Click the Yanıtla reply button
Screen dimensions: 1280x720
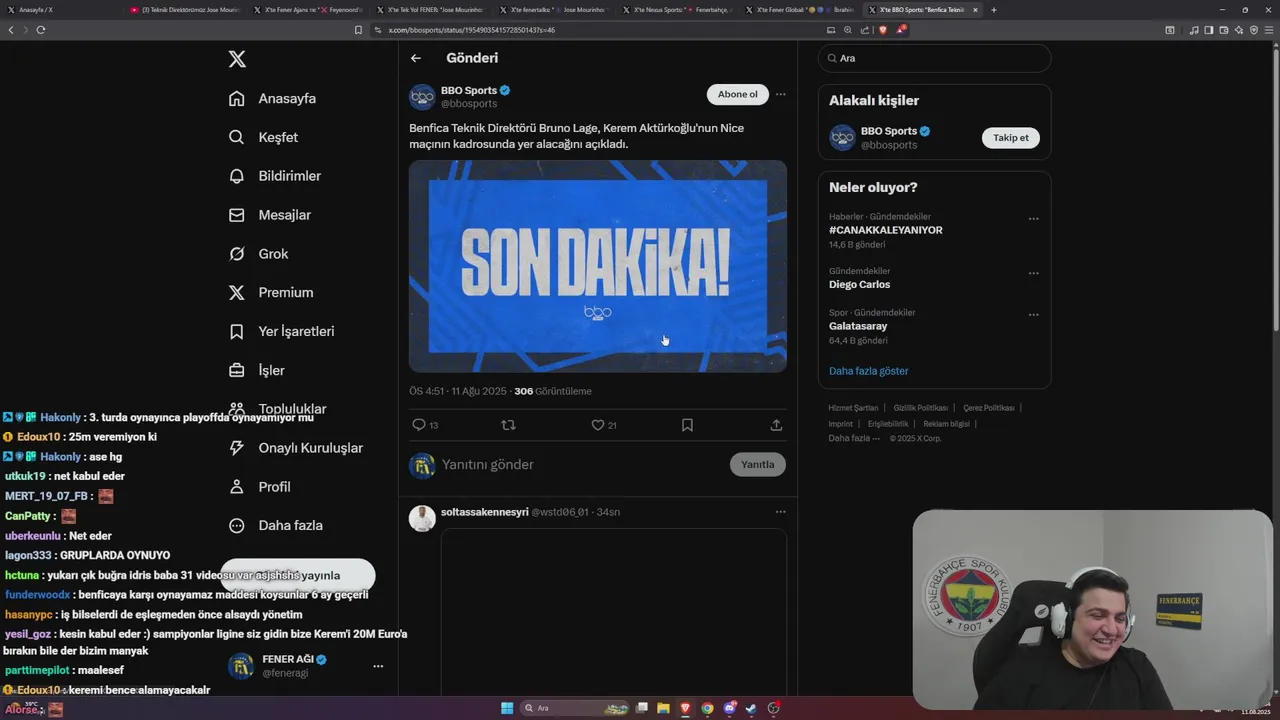coord(758,464)
